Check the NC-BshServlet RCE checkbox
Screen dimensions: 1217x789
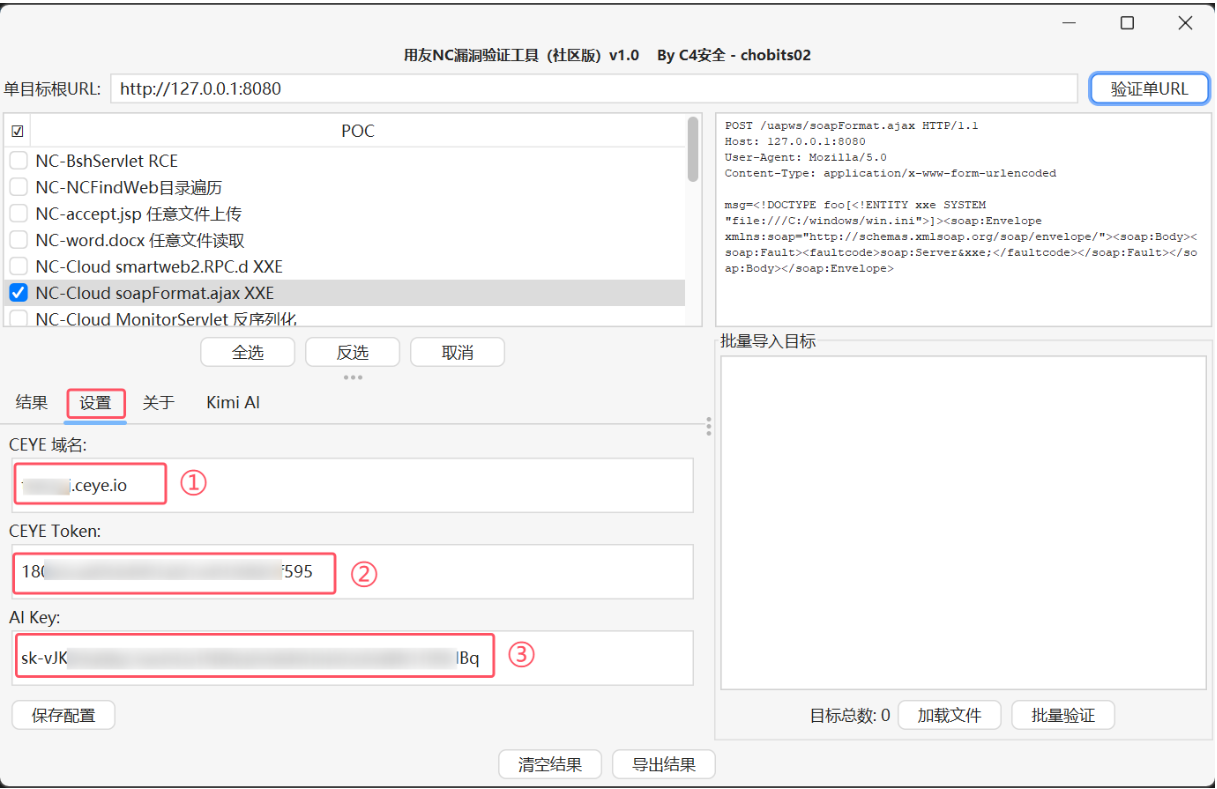pos(18,161)
